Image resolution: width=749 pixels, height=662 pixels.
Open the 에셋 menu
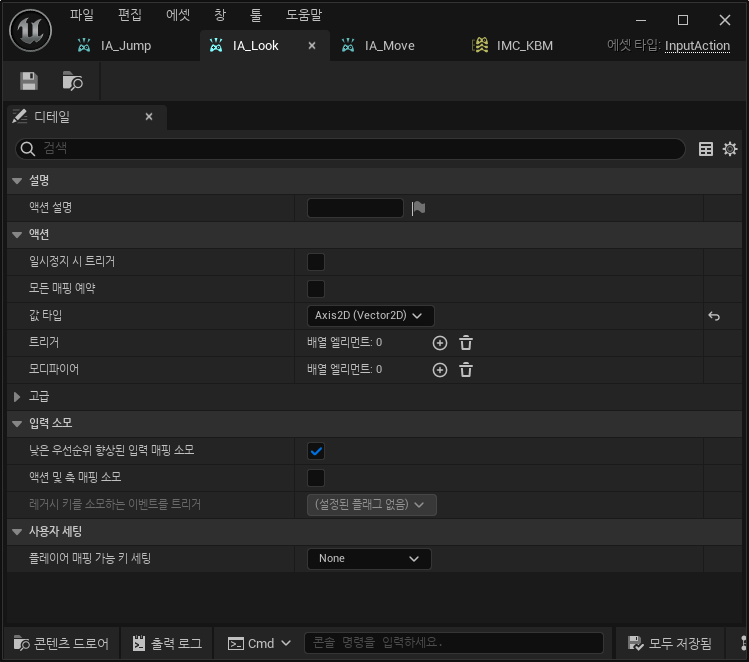point(178,15)
